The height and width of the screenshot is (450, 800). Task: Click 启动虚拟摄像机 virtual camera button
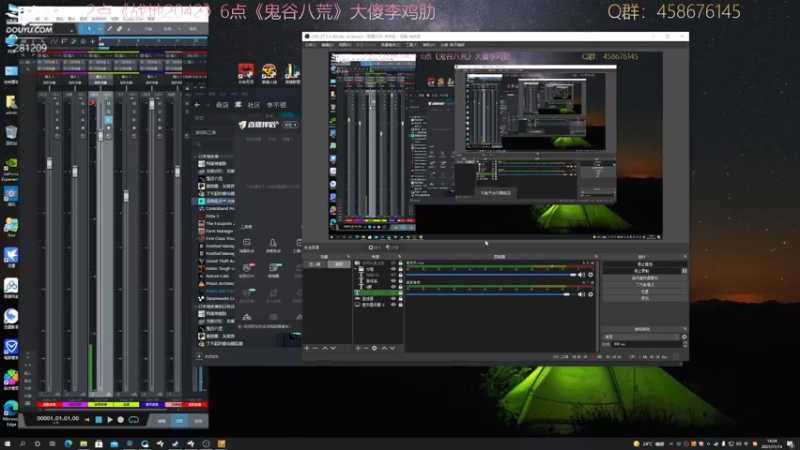coord(644,278)
